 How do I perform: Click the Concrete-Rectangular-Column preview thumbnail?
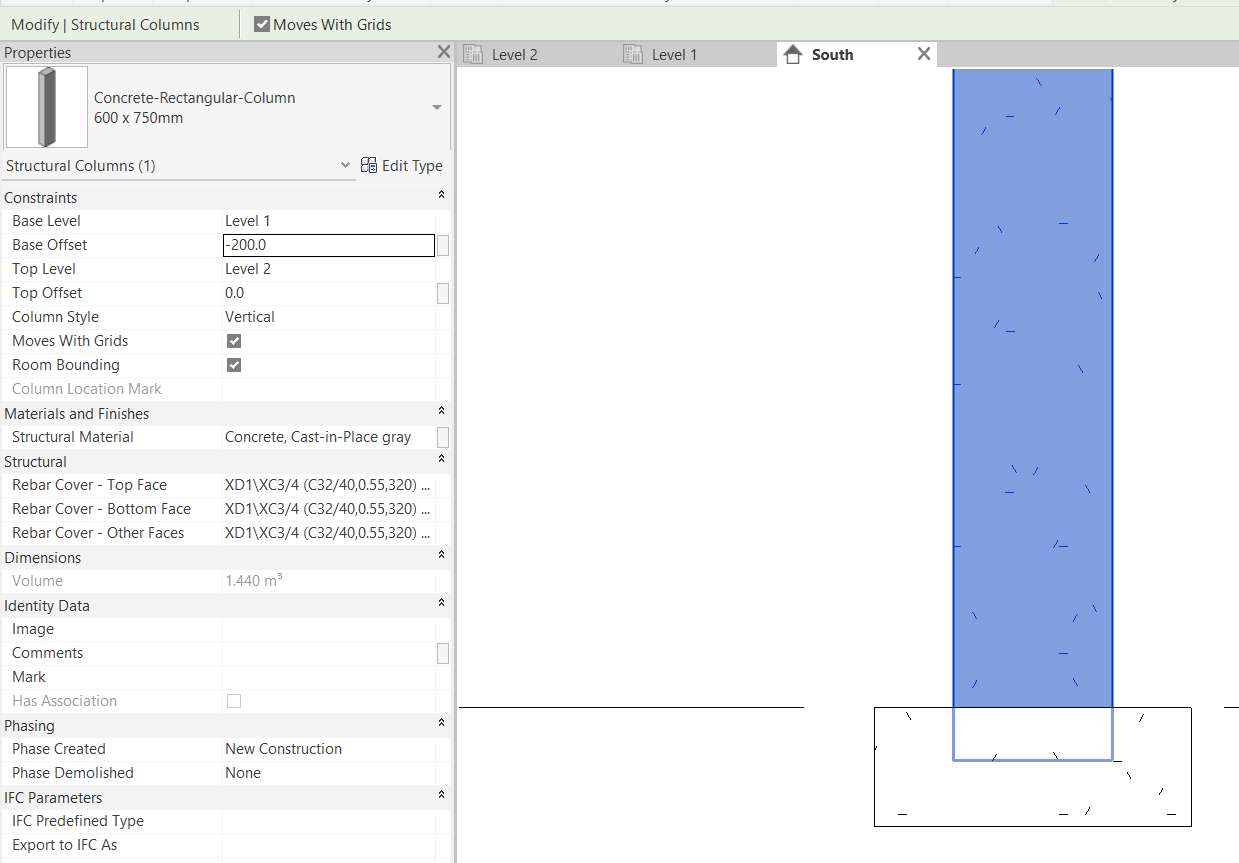[46, 107]
